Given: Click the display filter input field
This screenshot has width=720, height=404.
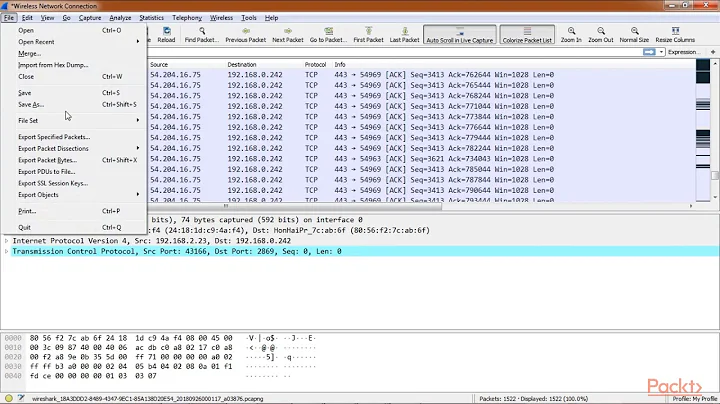Looking at the screenshot, I should pos(394,52).
